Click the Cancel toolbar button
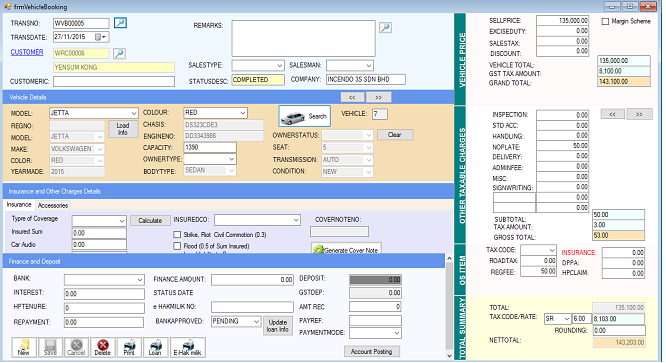 point(76,347)
